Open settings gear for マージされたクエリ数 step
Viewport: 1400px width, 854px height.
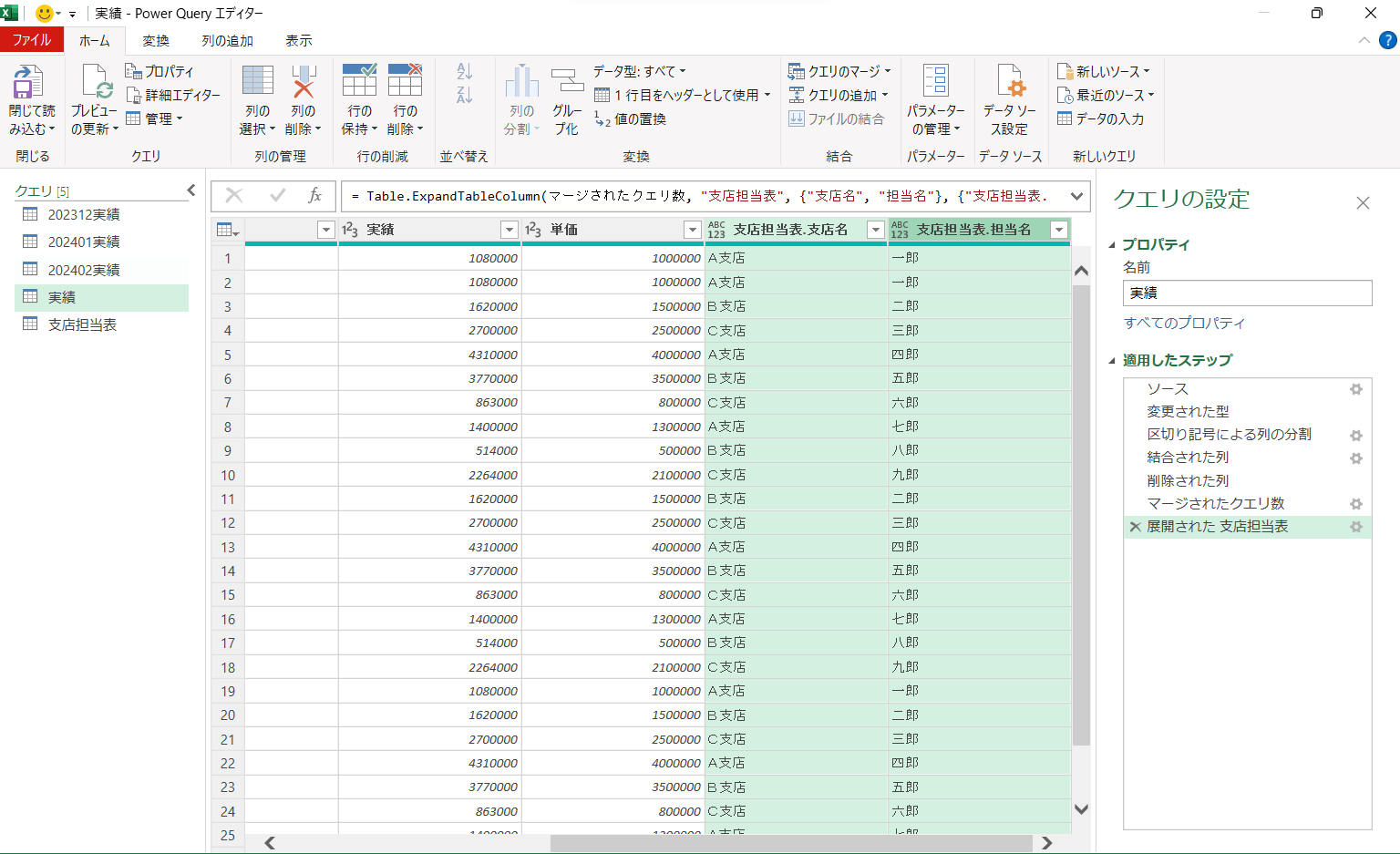coord(1356,503)
